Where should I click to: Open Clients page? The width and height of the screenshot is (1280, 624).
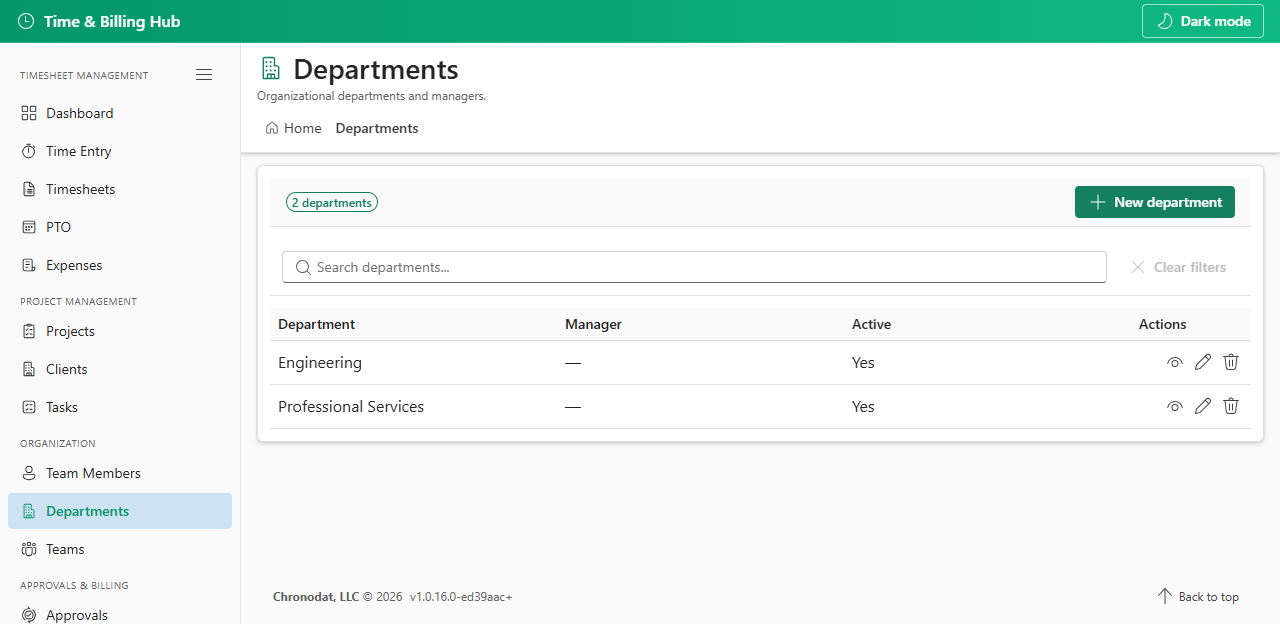120,369
